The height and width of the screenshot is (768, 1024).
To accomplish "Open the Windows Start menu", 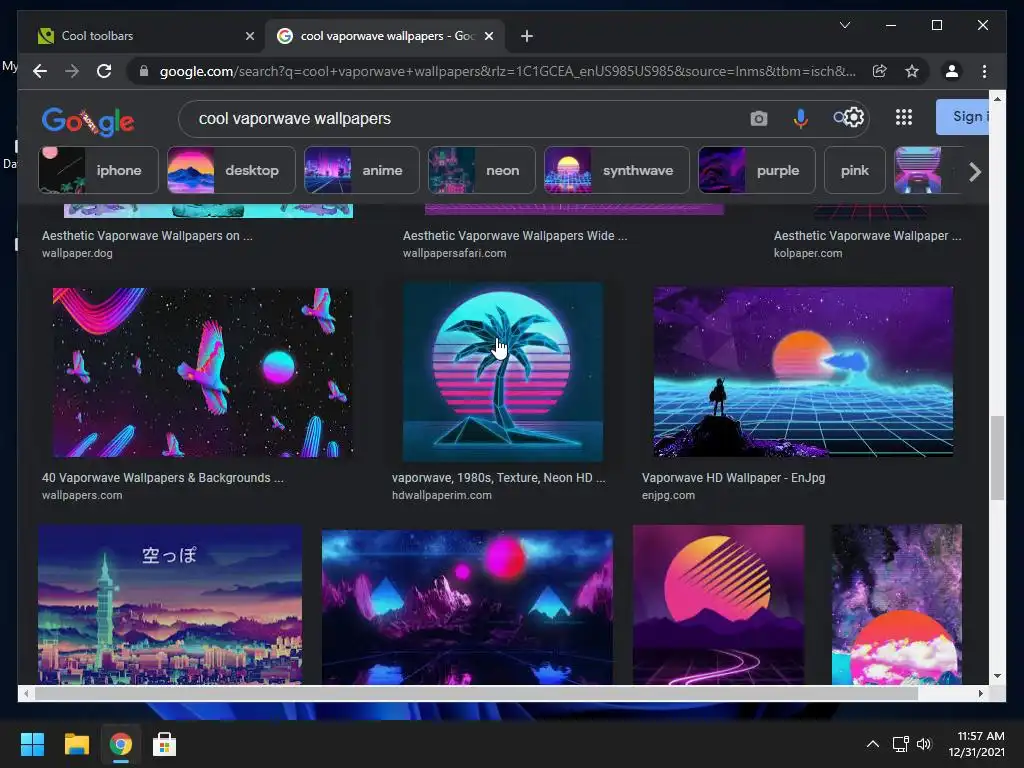I will [x=32, y=744].
